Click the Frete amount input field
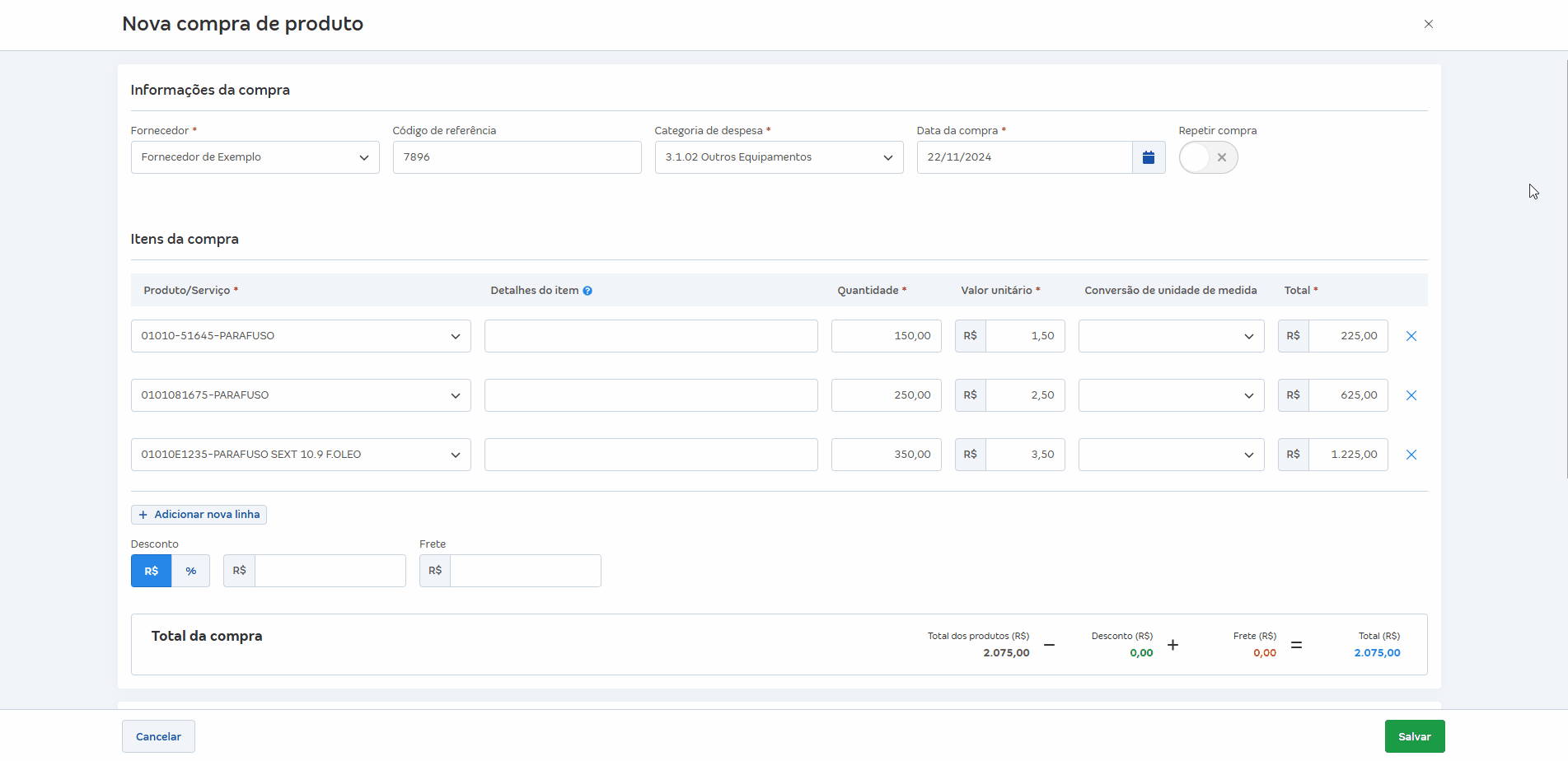Screen dimensions: 1568x761 click(526, 571)
